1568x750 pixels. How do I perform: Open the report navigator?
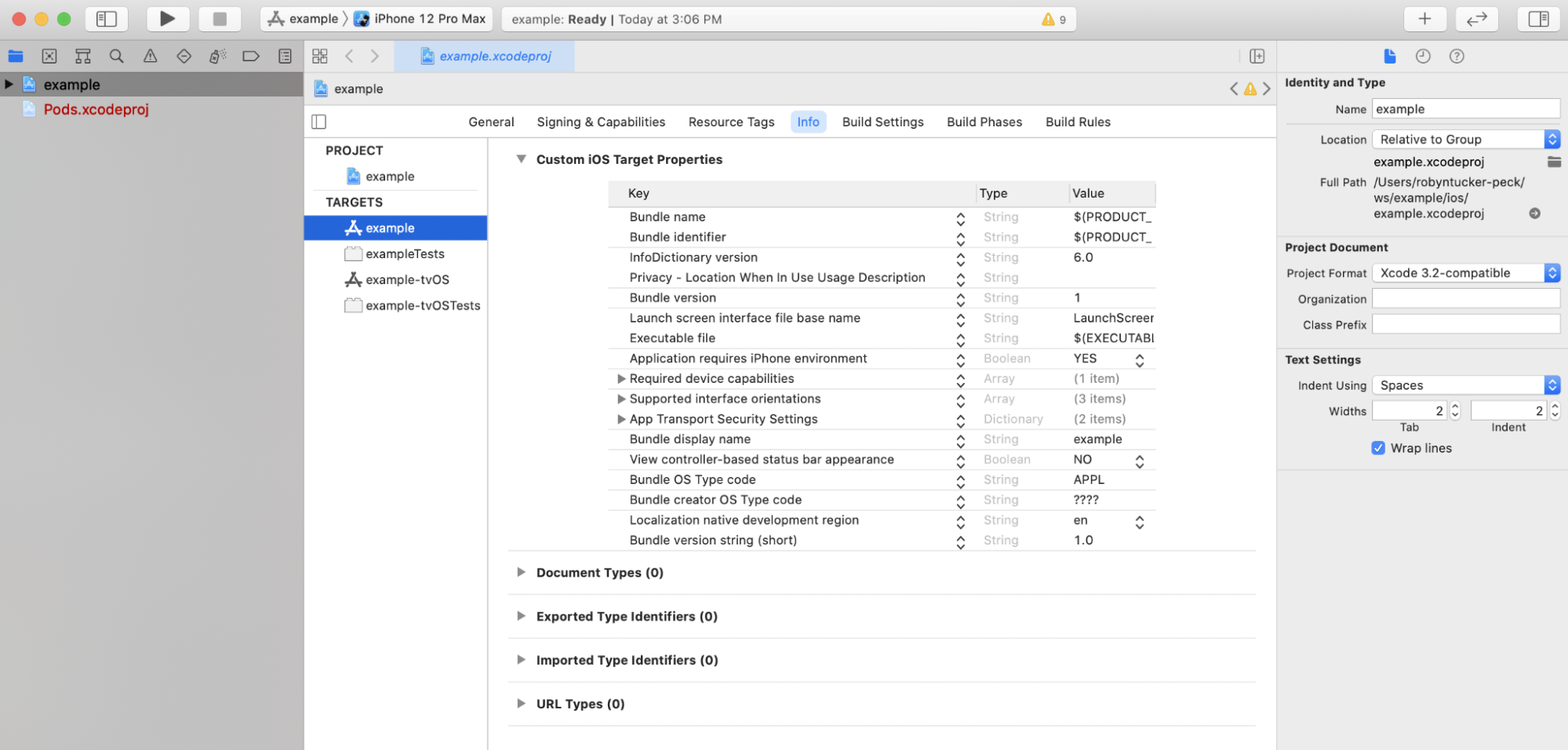(x=285, y=56)
